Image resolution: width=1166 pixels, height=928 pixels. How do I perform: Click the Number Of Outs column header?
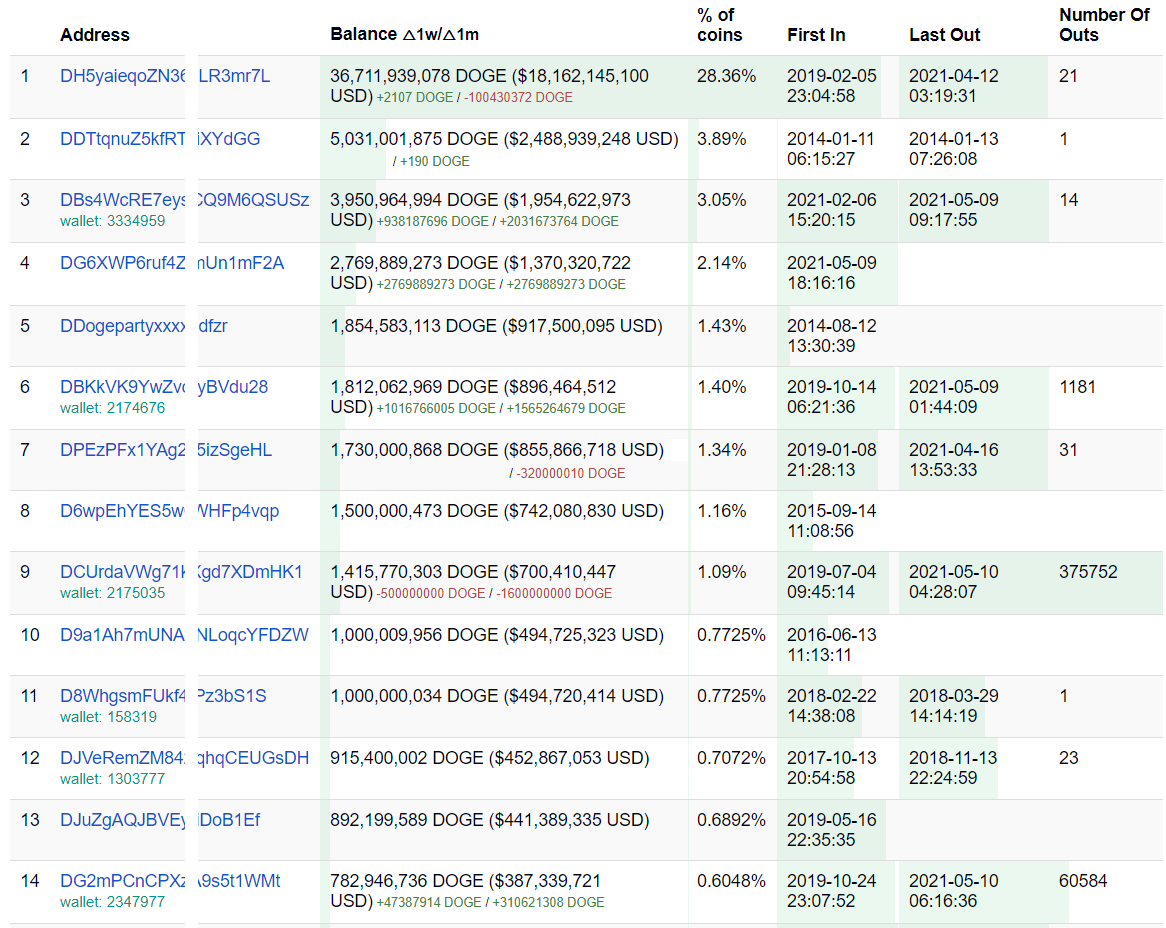tap(1104, 25)
